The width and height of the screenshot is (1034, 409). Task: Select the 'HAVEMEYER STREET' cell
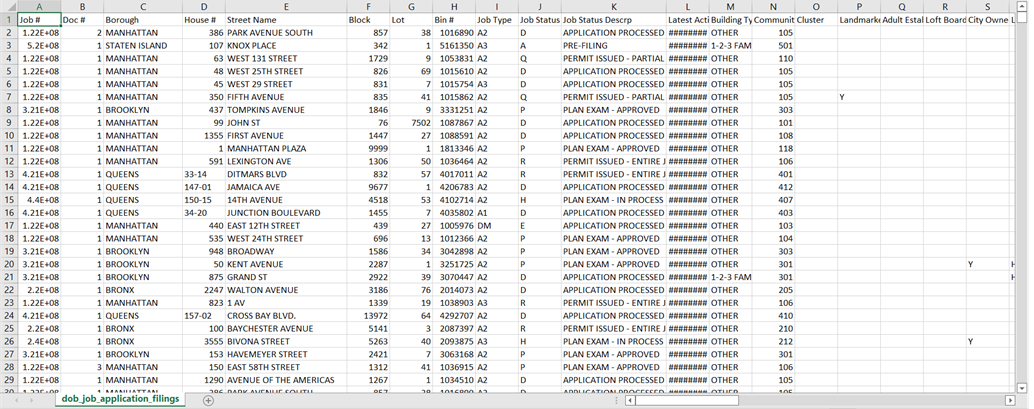286,354
